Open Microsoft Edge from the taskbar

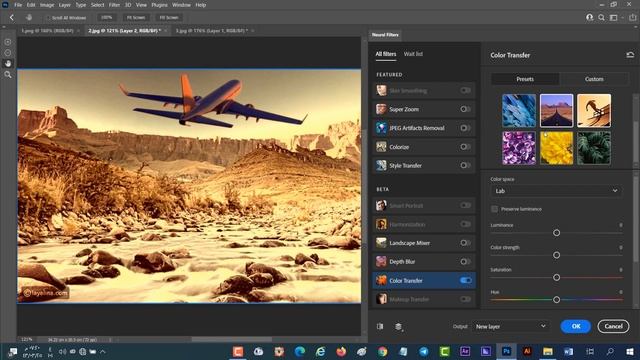(x=300, y=351)
